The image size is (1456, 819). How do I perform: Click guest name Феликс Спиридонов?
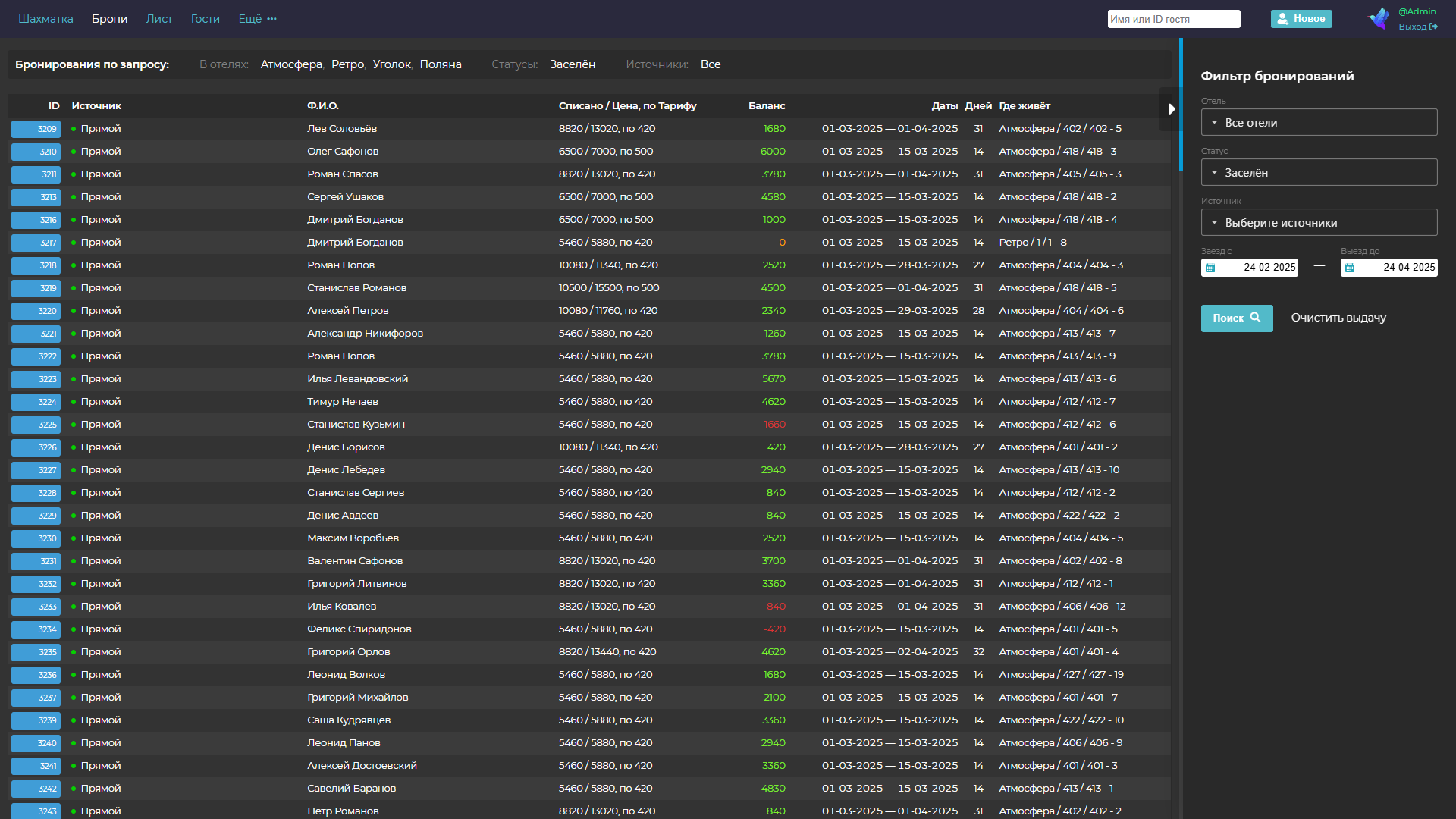(359, 629)
